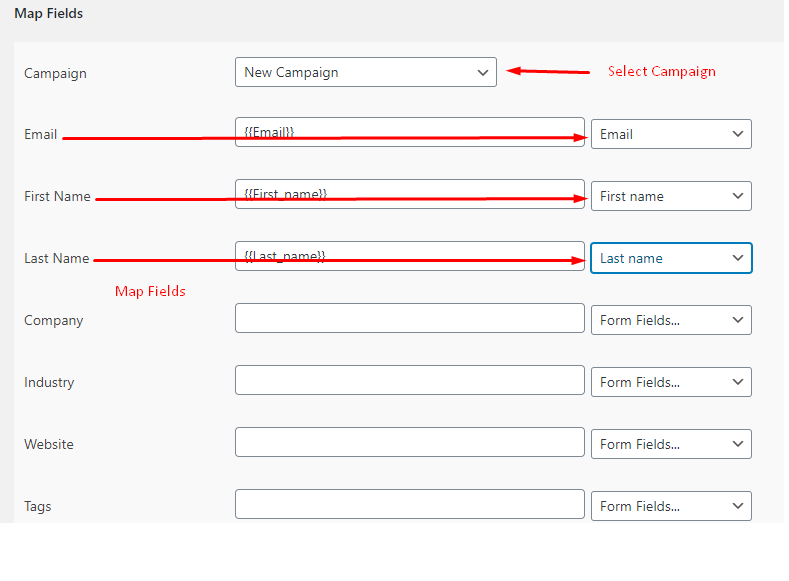
Task: Click the Industry field label
Action: click(x=49, y=382)
